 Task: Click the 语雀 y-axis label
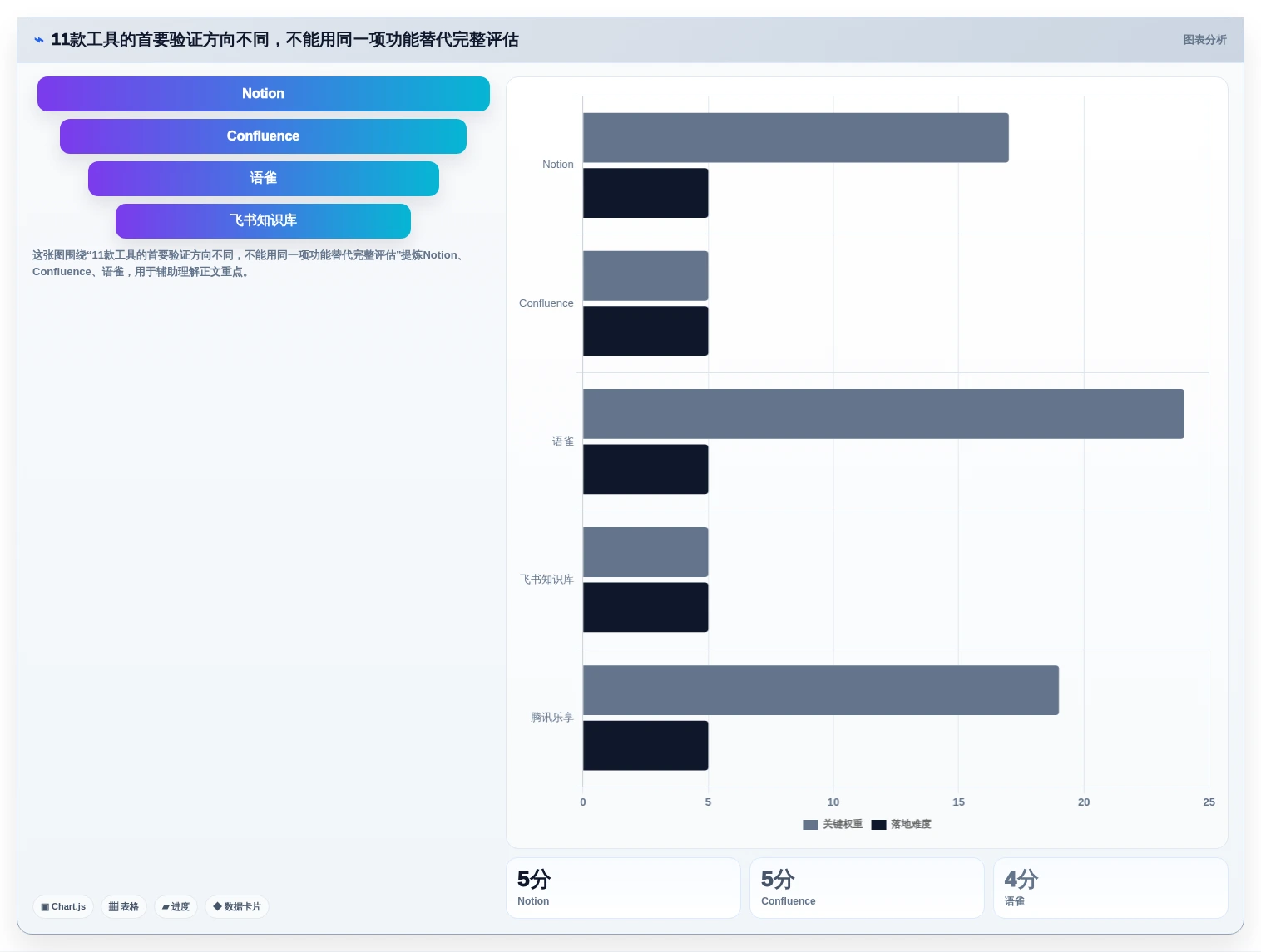pyautogui.click(x=563, y=441)
